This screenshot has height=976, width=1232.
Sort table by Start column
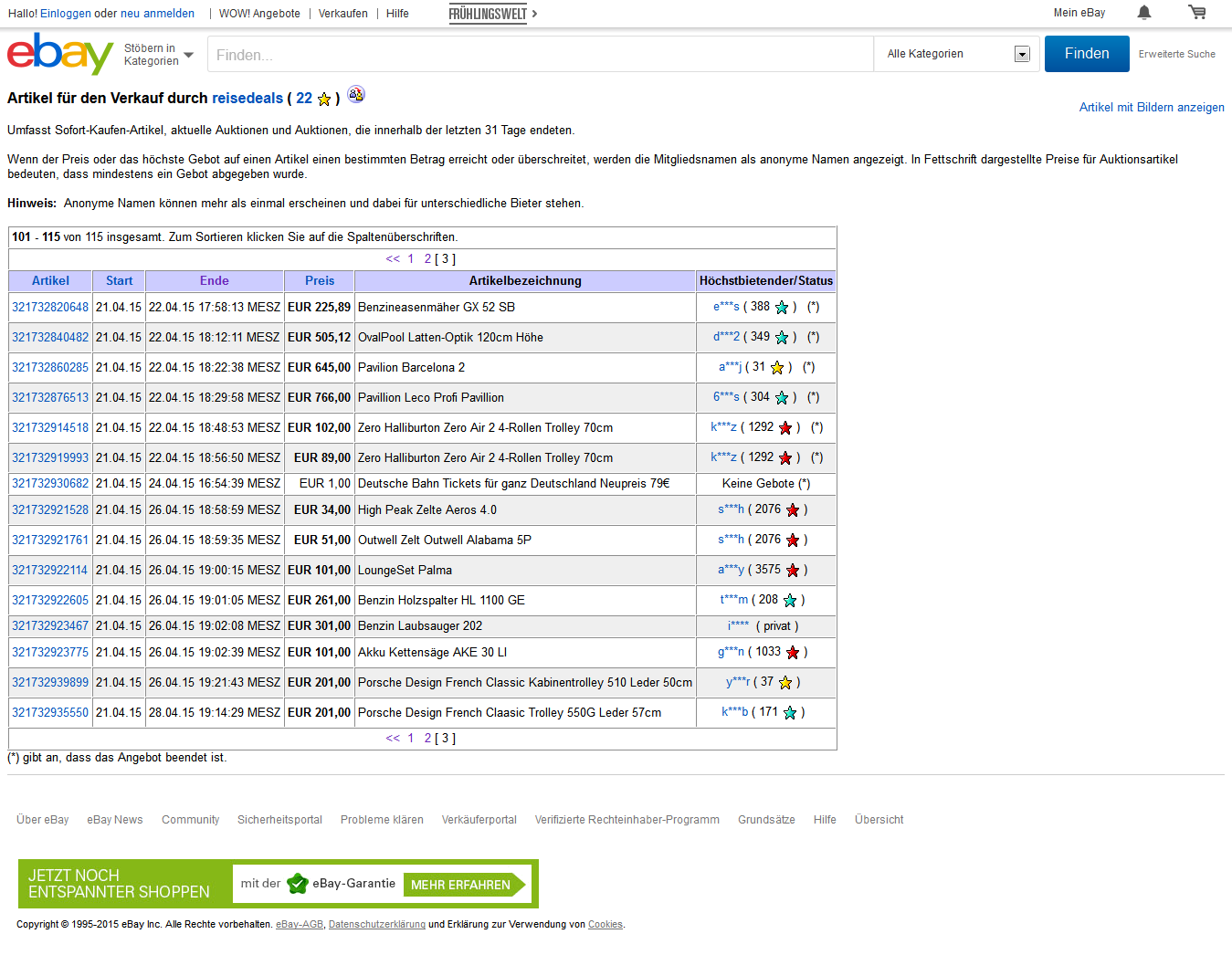pyautogui.click(x=119, y=280)
